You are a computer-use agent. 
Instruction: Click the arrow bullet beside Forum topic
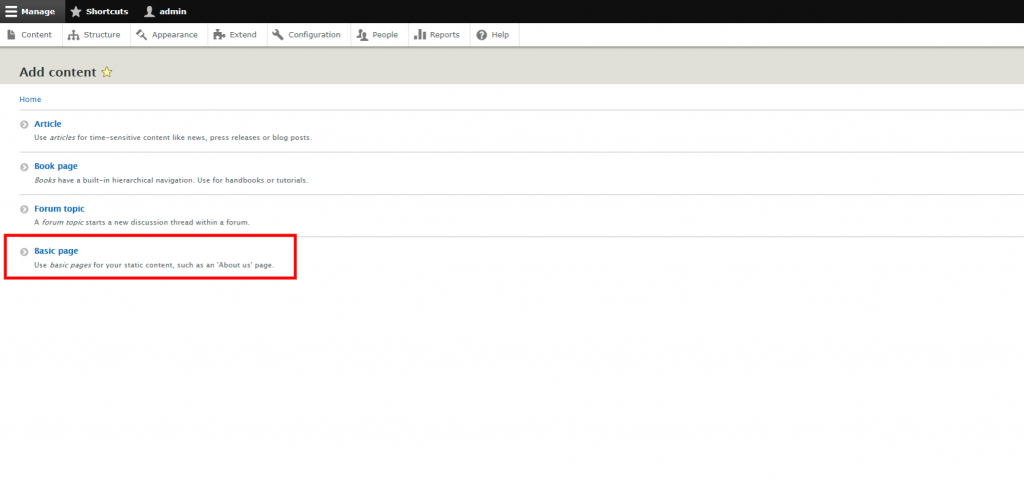click(x=24, y=209)
